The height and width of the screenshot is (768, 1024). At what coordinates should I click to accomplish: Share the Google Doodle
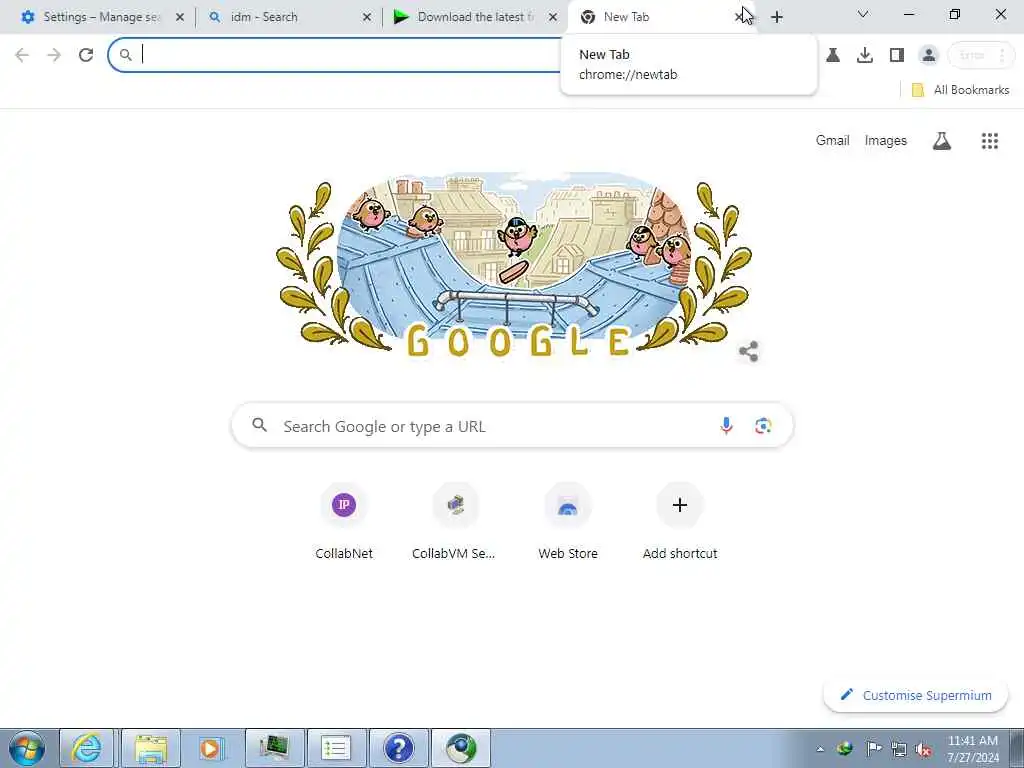click(x=748, y=351)
